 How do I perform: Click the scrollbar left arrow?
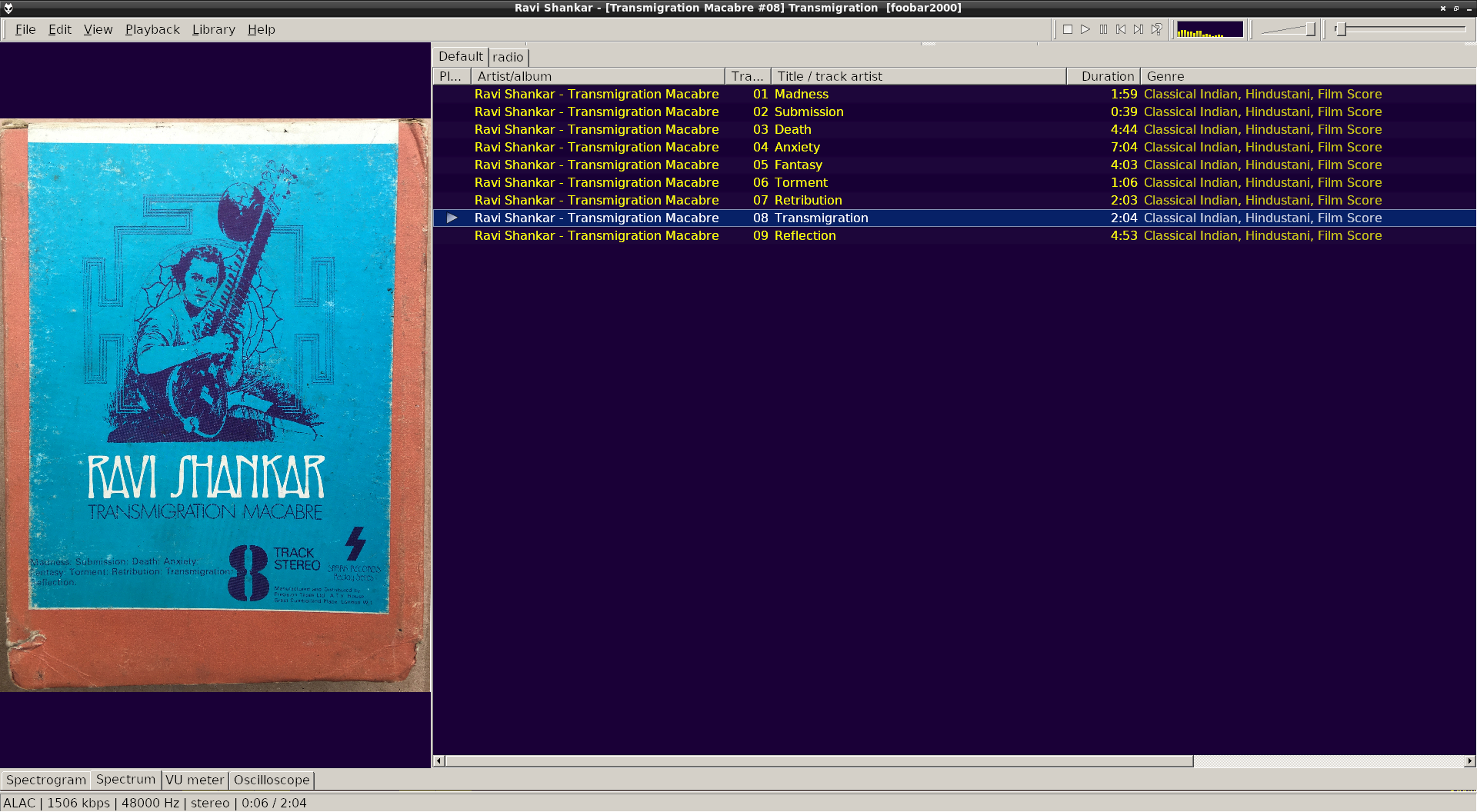[438, 761]
